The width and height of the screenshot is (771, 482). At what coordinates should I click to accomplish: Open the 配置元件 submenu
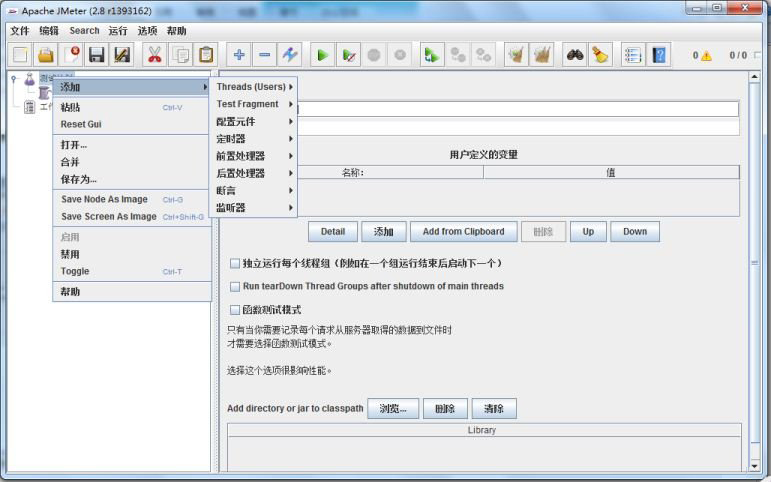(x=255, y=121)
